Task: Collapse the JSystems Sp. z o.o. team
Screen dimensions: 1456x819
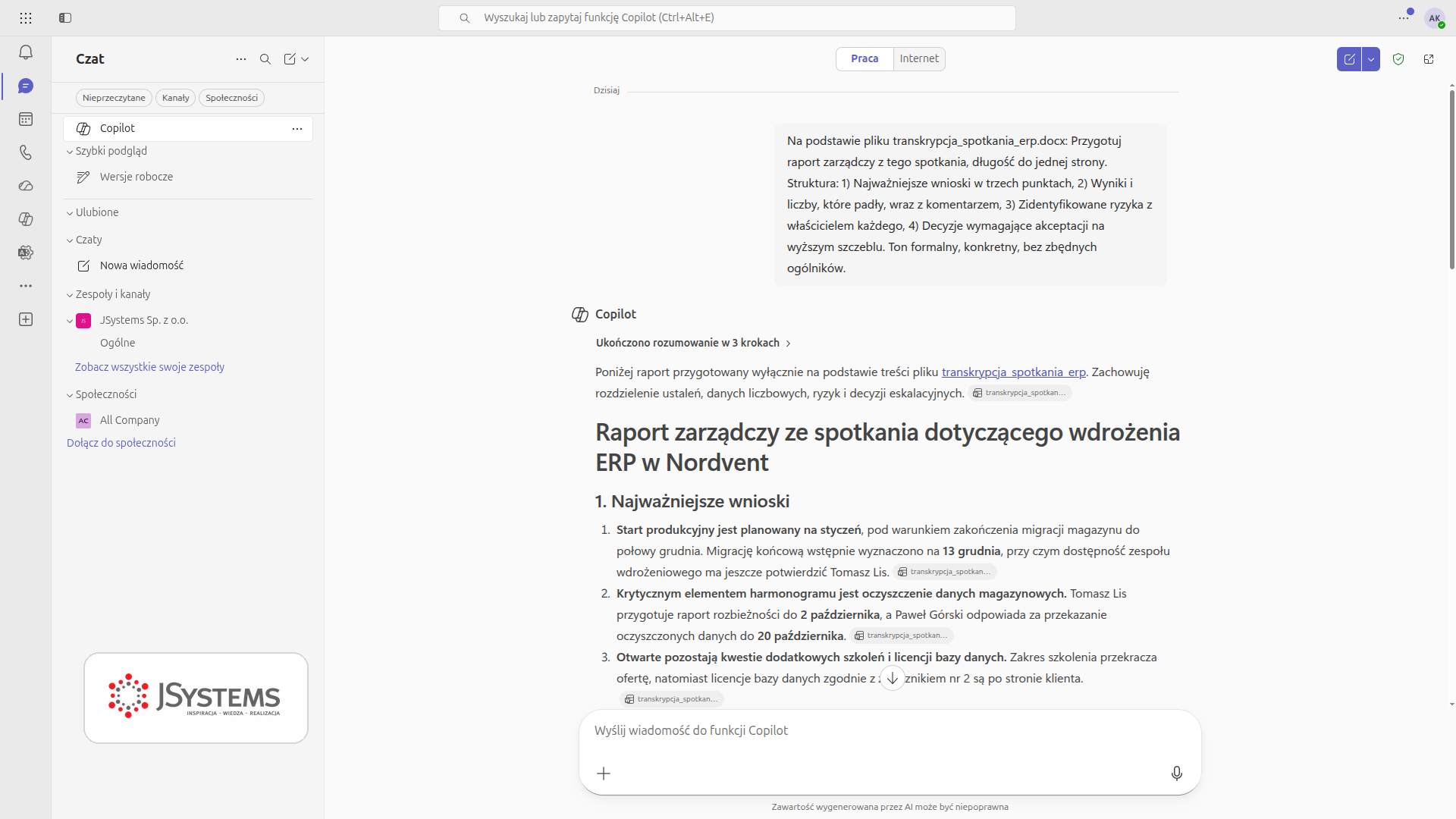Action: [70, 321]
